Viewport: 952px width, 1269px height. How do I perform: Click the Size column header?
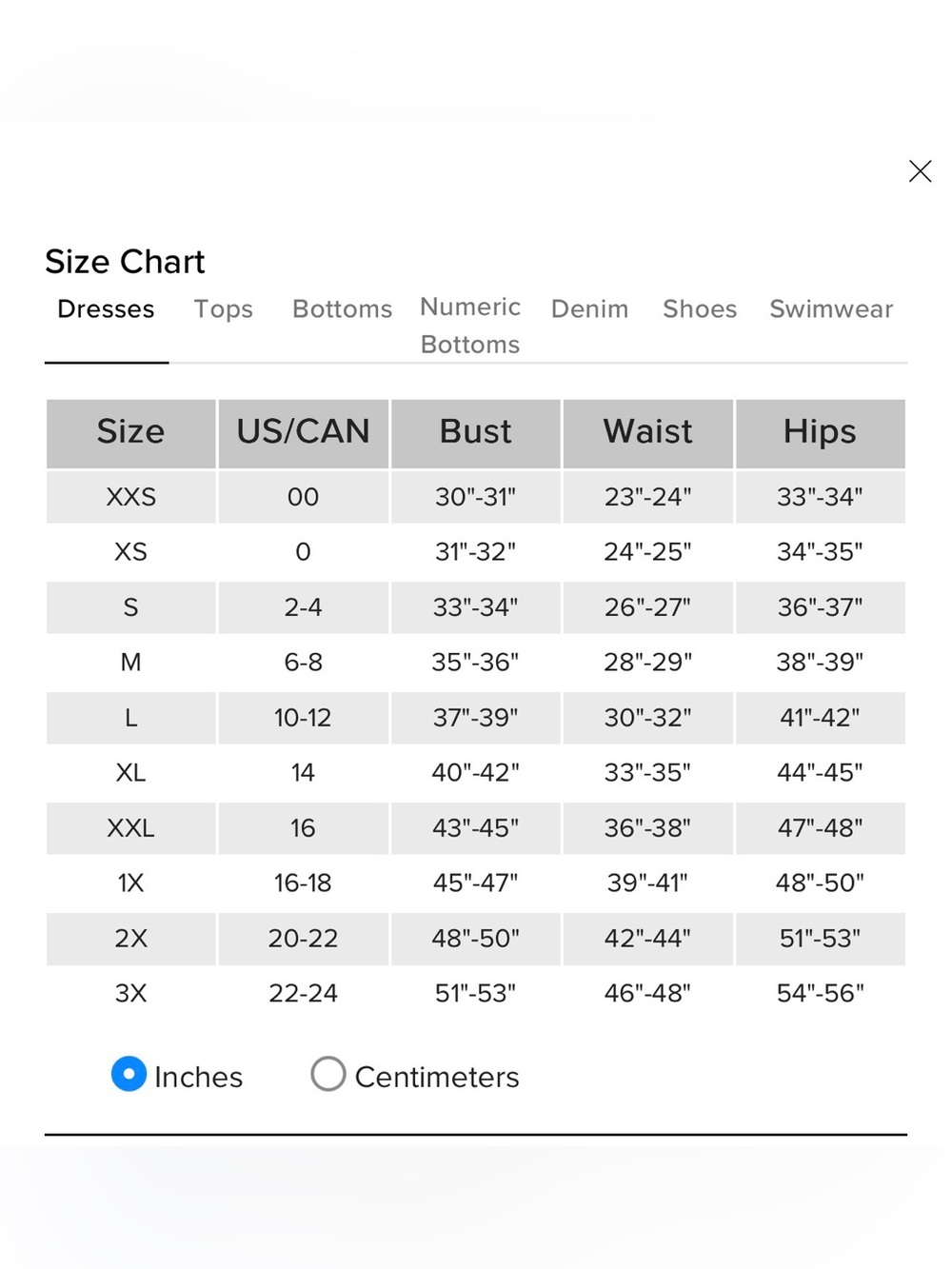[x=131, y=433]
